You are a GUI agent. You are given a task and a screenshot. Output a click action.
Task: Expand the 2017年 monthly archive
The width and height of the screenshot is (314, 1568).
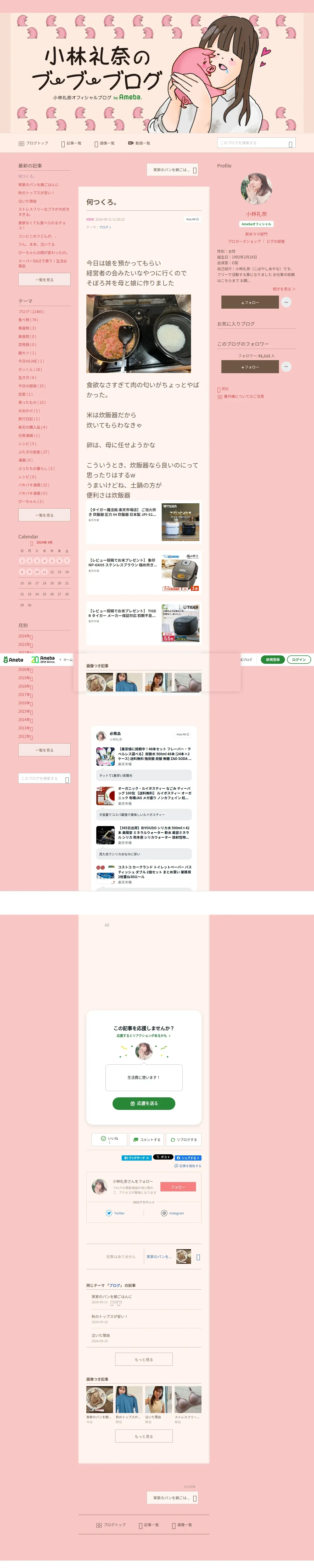point(26,695)
